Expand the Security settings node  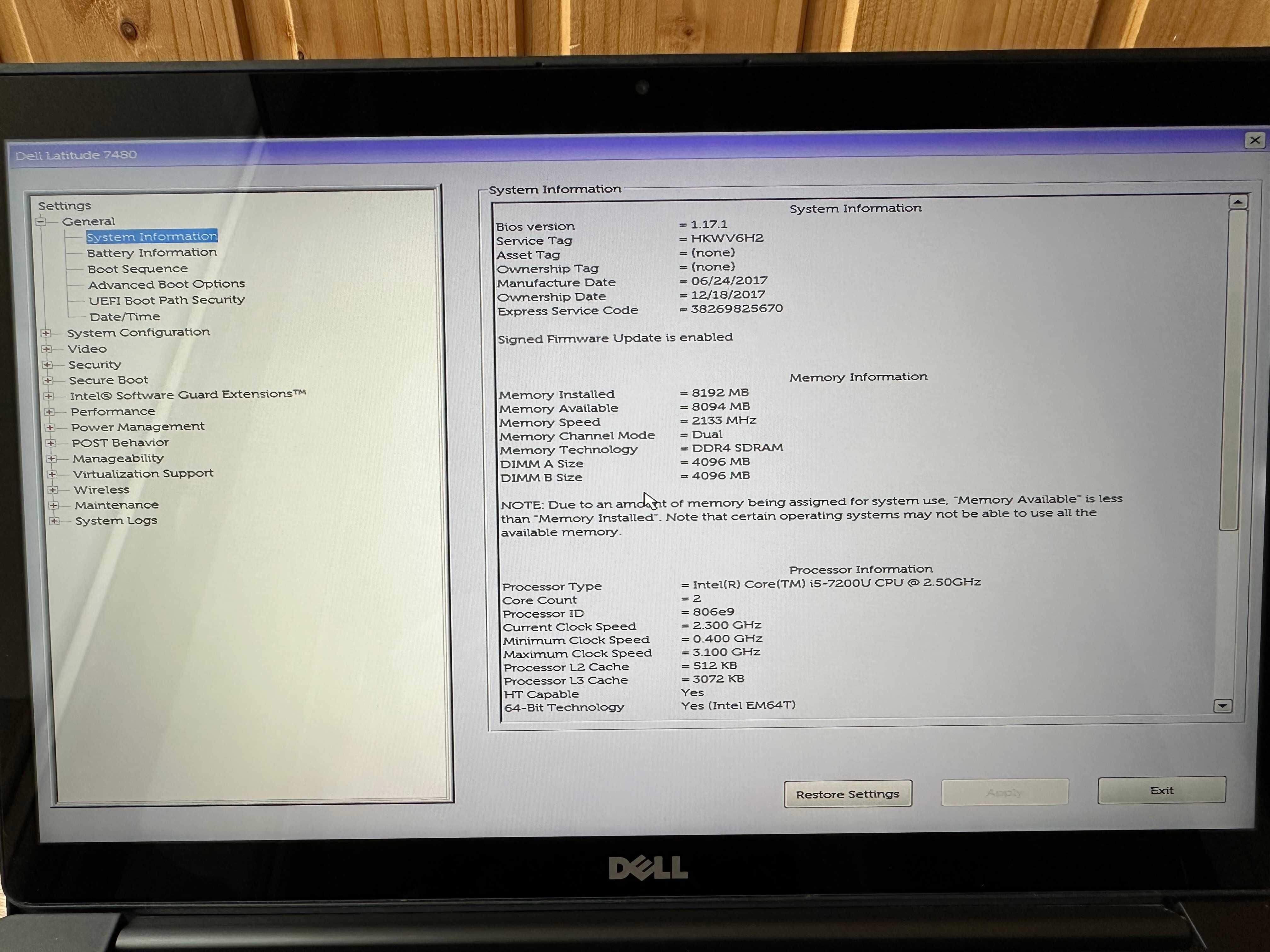click(48, 364)
